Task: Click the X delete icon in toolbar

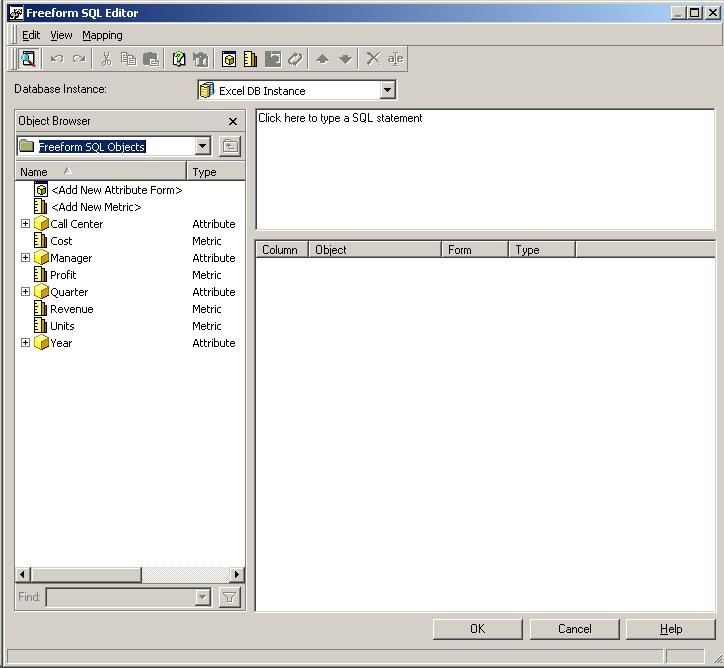Action: pyautogui.click(x=373, y=59)
